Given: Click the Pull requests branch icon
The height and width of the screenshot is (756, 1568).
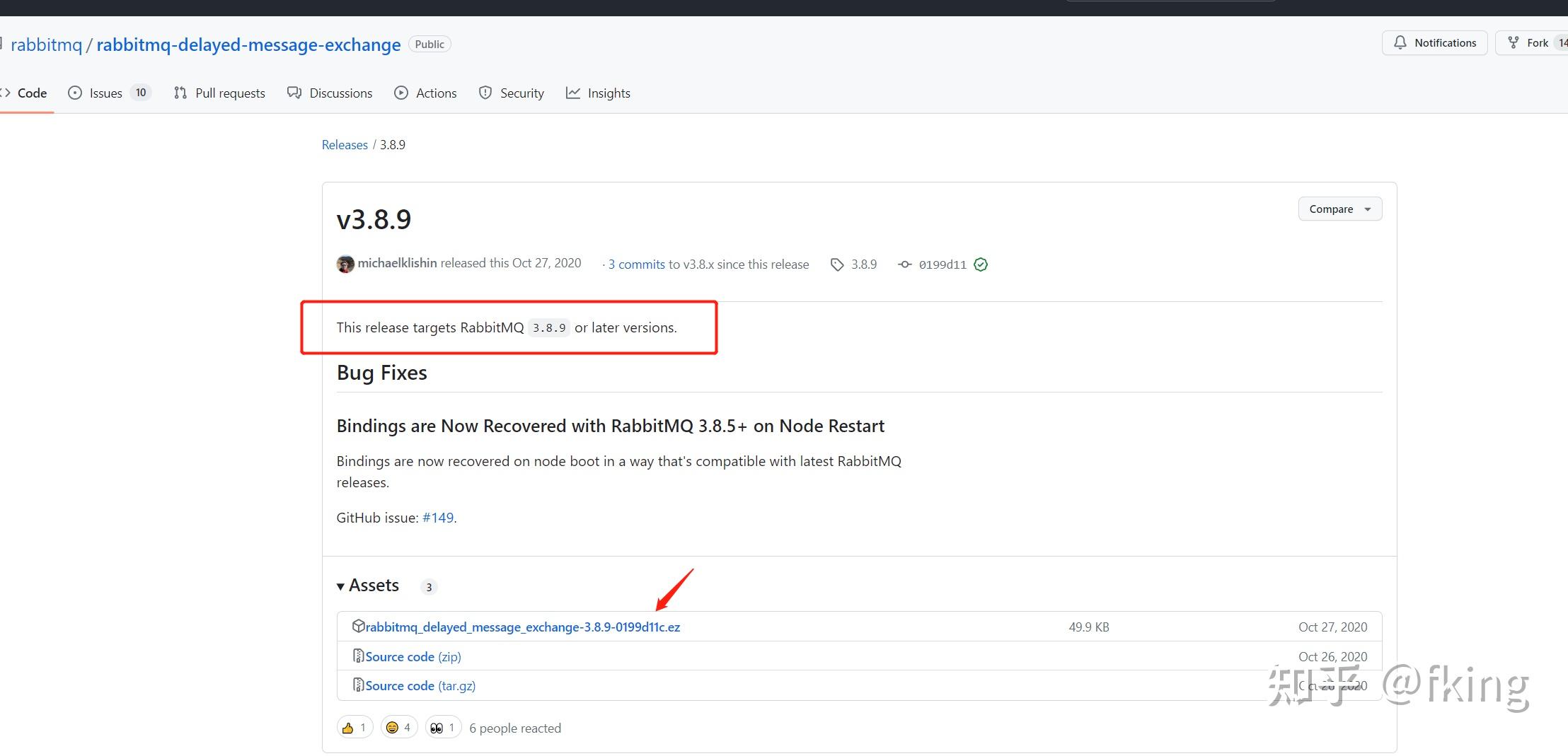Looking at the screenshot, I should coord(180,93).
